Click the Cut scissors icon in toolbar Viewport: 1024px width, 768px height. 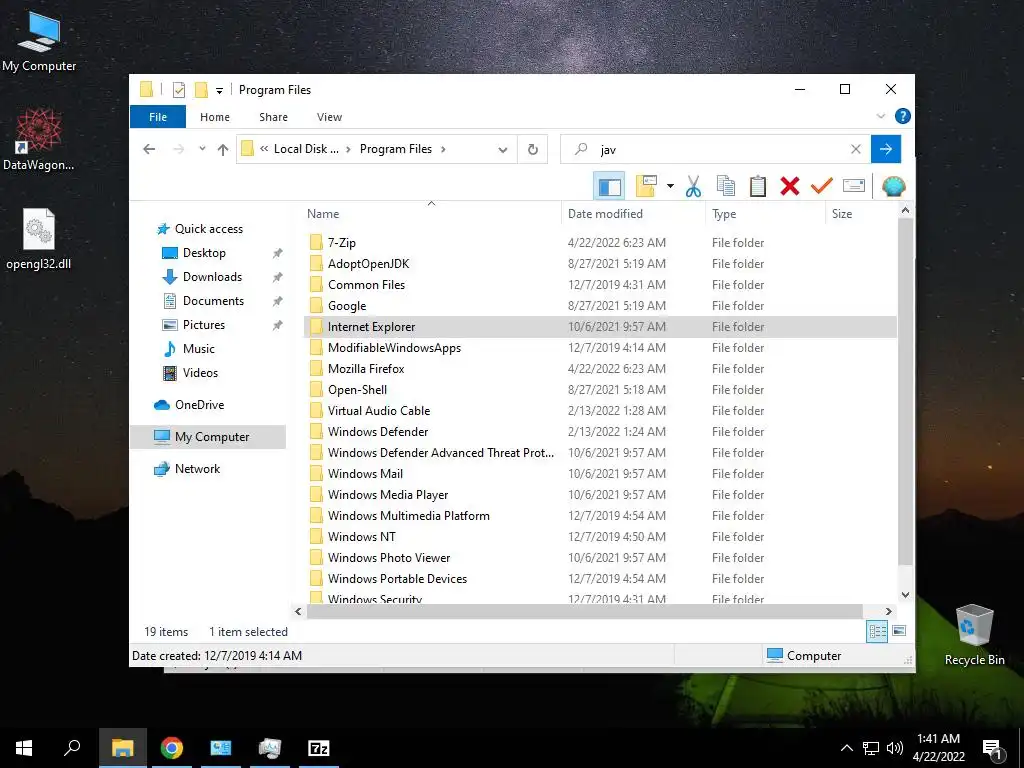tap(693, 187)
